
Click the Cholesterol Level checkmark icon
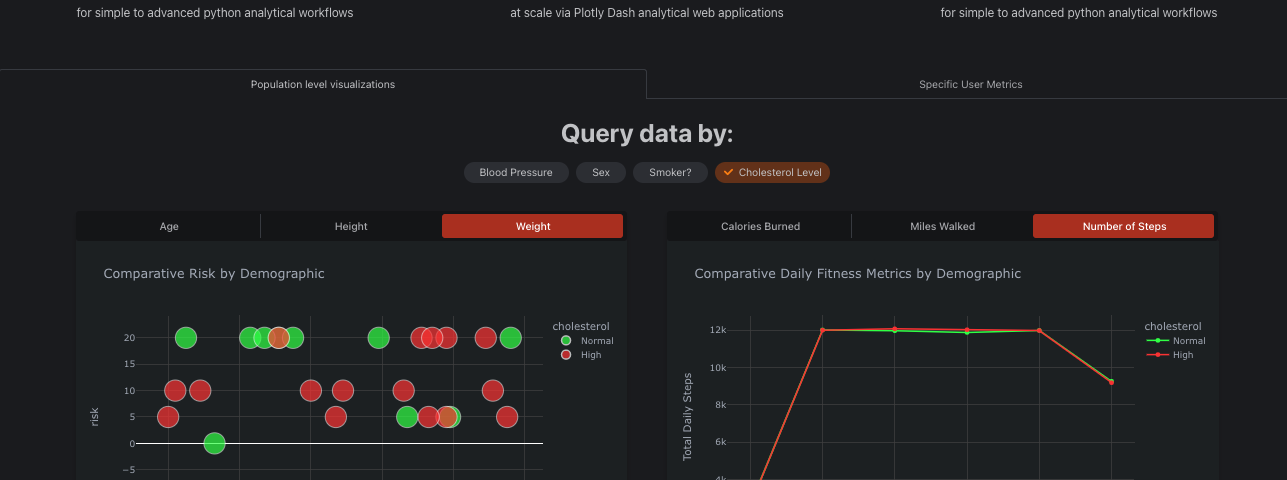point(728,173)
